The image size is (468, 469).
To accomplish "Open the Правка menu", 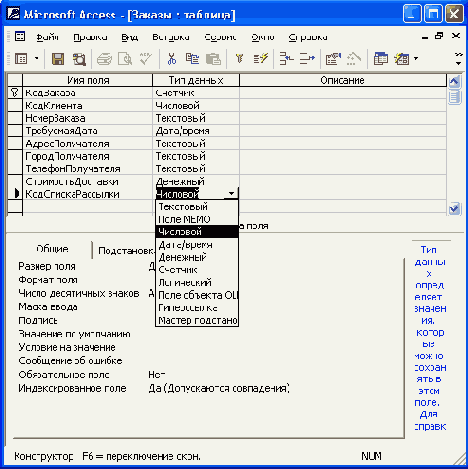I will [x=90, y=37].
